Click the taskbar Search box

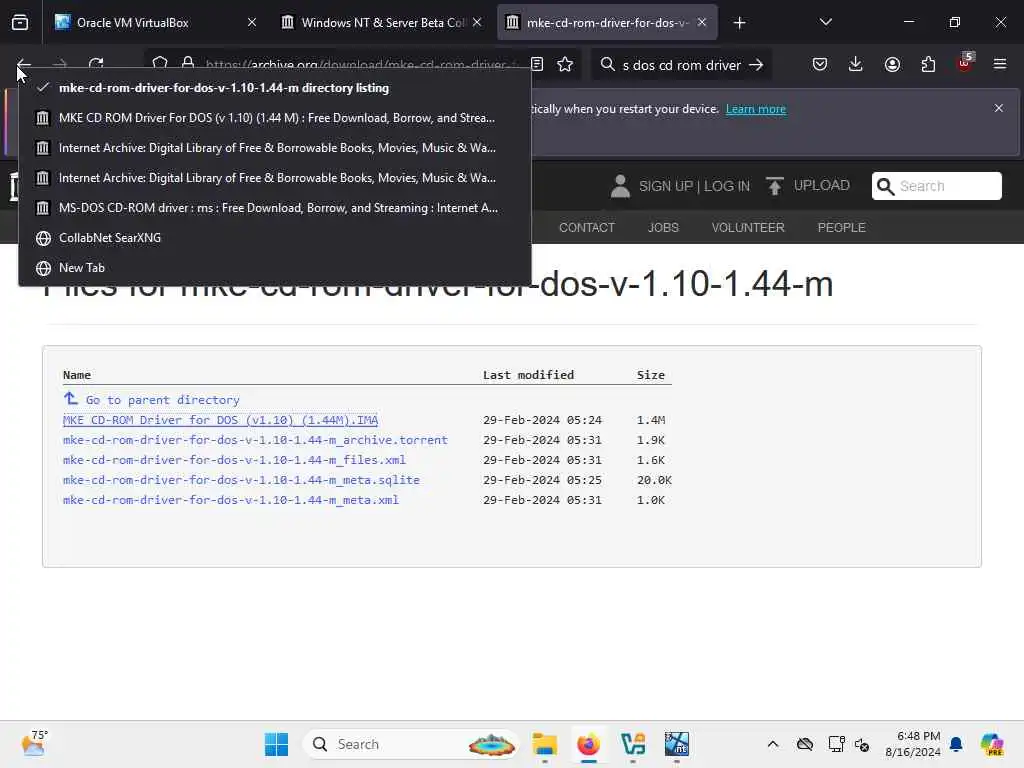click(x=411, y=744)
